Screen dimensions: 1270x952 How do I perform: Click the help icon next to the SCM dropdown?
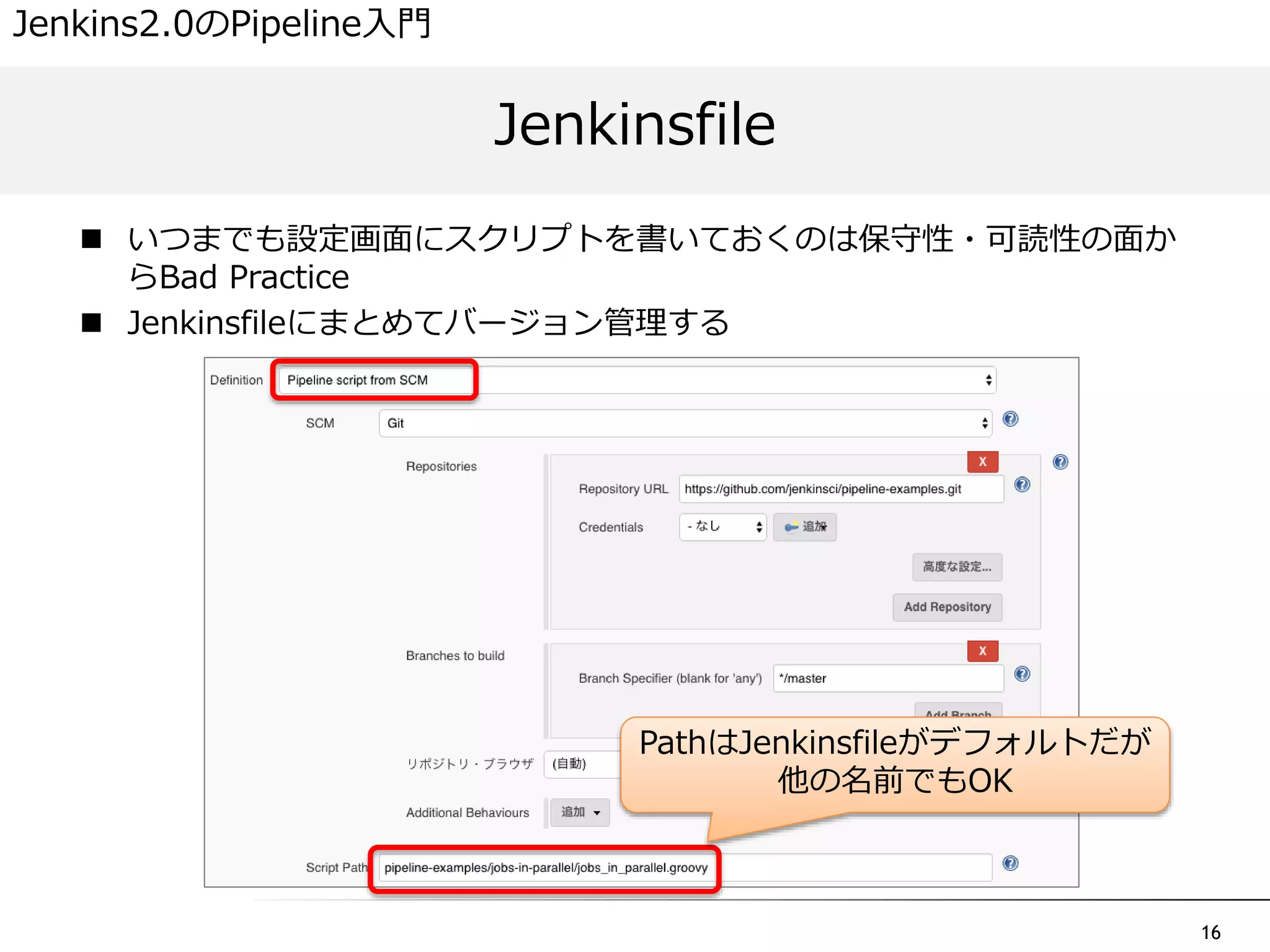pyautogui.click(x=1011, y=420)
